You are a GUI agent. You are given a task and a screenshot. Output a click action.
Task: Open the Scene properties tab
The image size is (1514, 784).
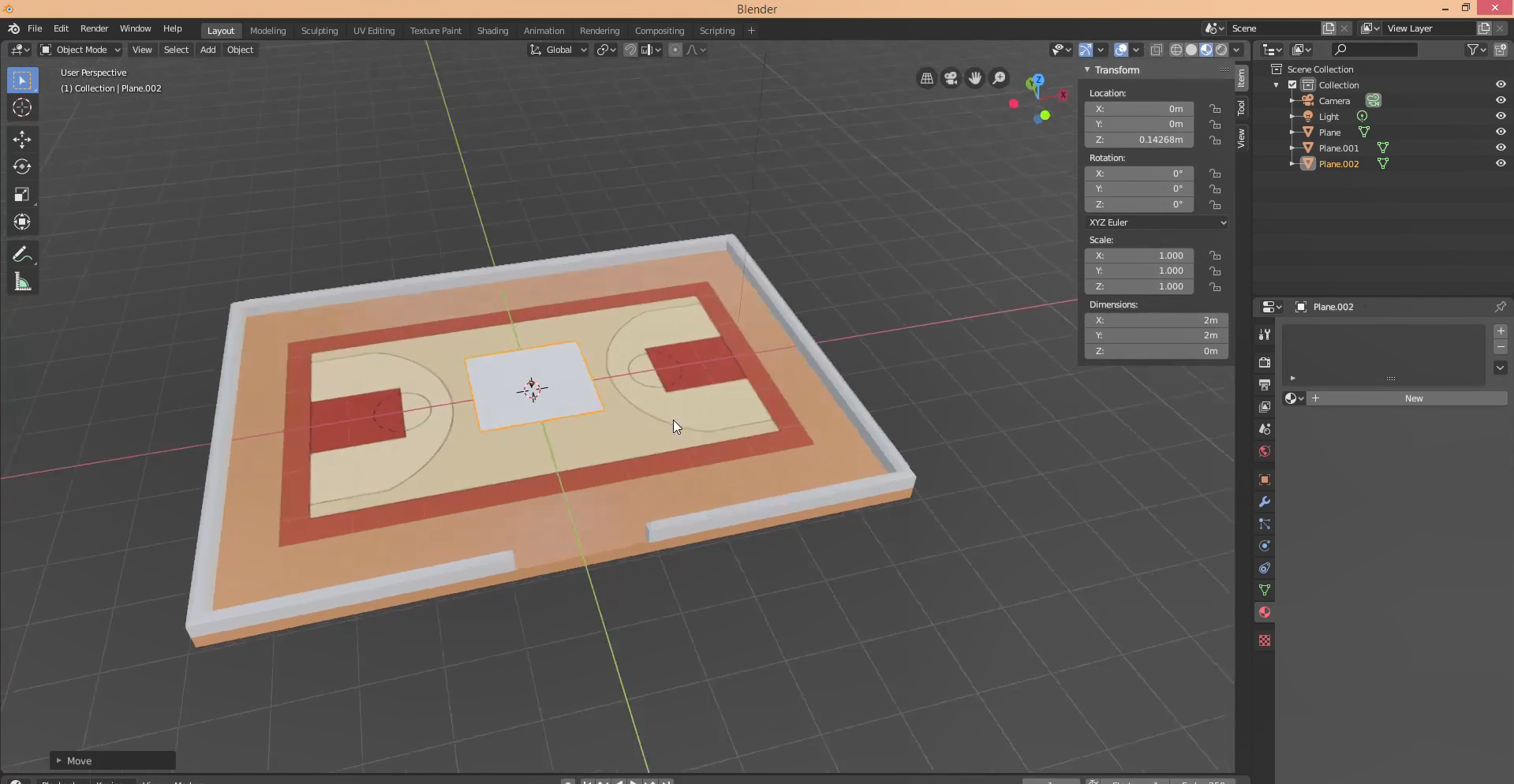[x=1265, y=429]
